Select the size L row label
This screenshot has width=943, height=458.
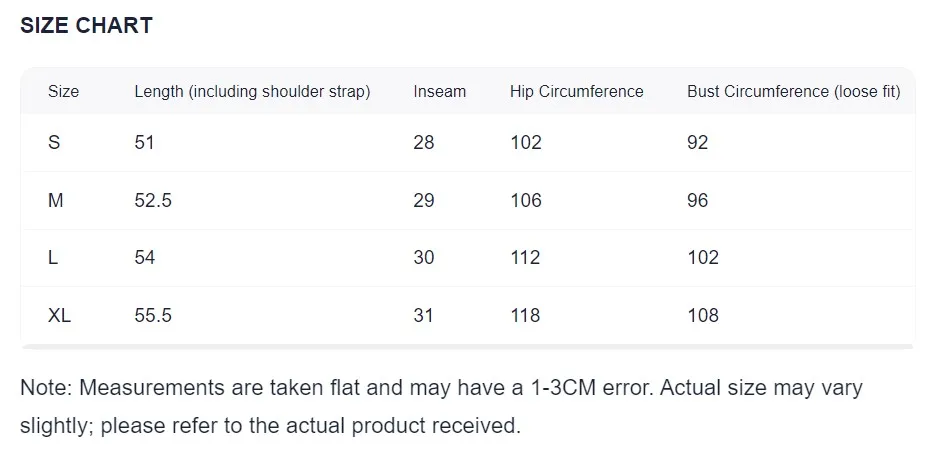[x=53, y=258]
